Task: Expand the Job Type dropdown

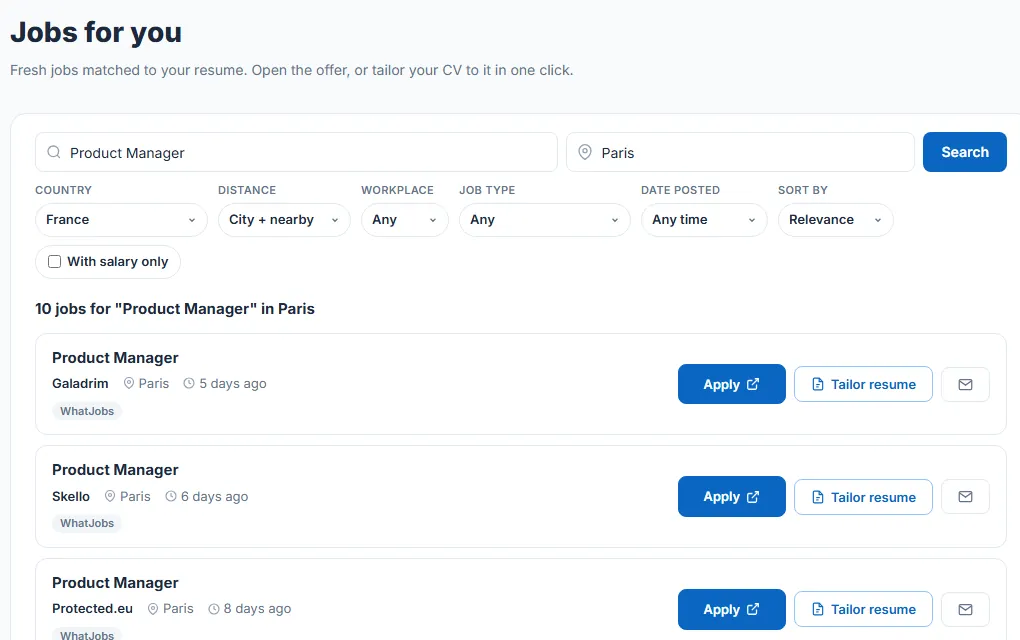Action: [544, 220]
